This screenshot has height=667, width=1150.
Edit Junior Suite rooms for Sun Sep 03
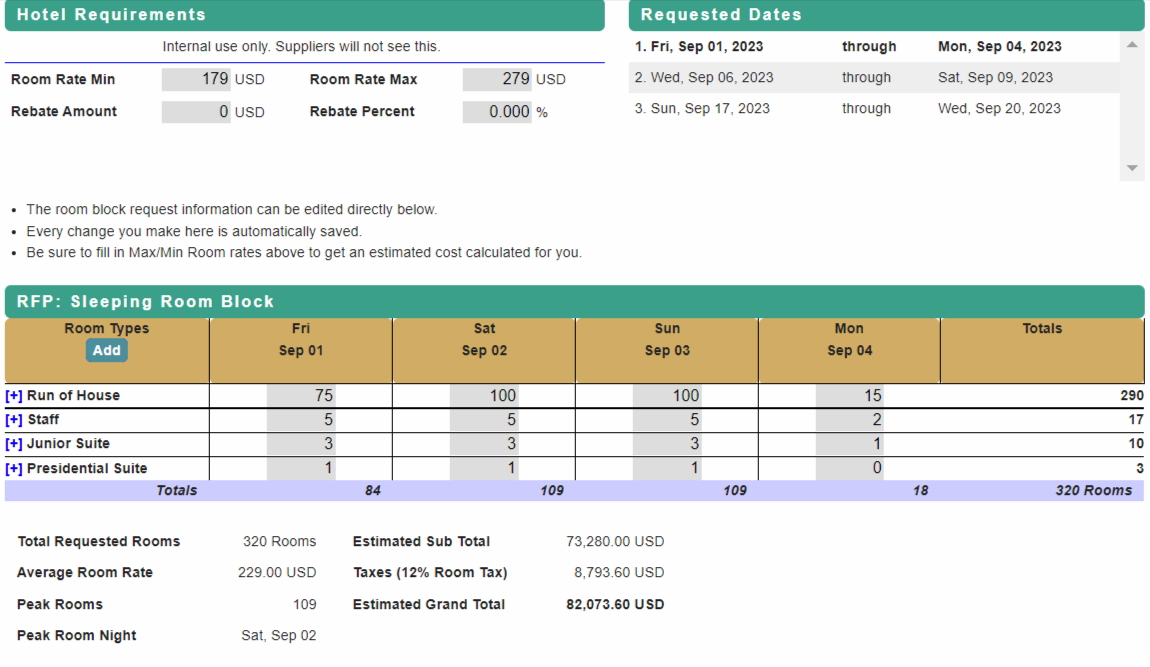point(667,444)
